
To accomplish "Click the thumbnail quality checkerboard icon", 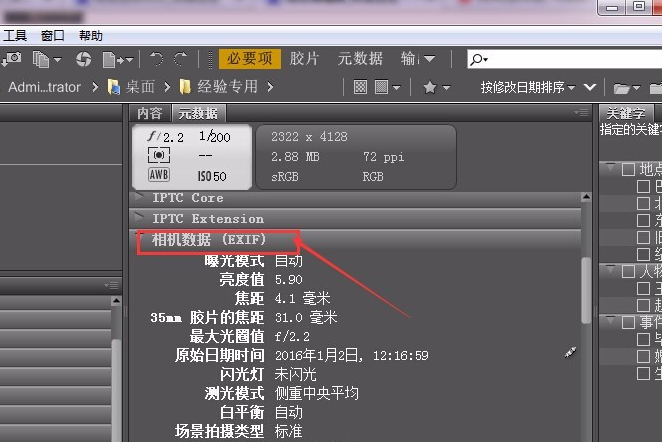I will click(x=360, y=87).
